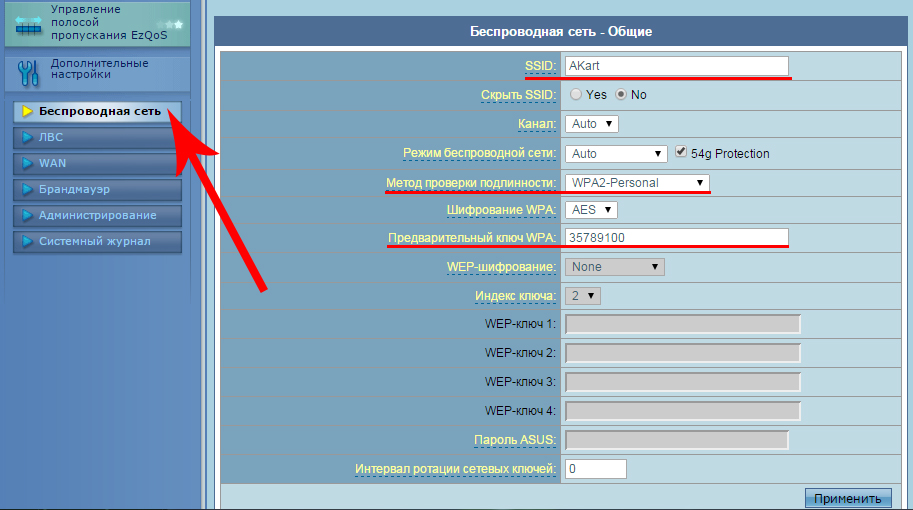
Task: Click the Пароль ASUS field
Action: coord(677,440)
